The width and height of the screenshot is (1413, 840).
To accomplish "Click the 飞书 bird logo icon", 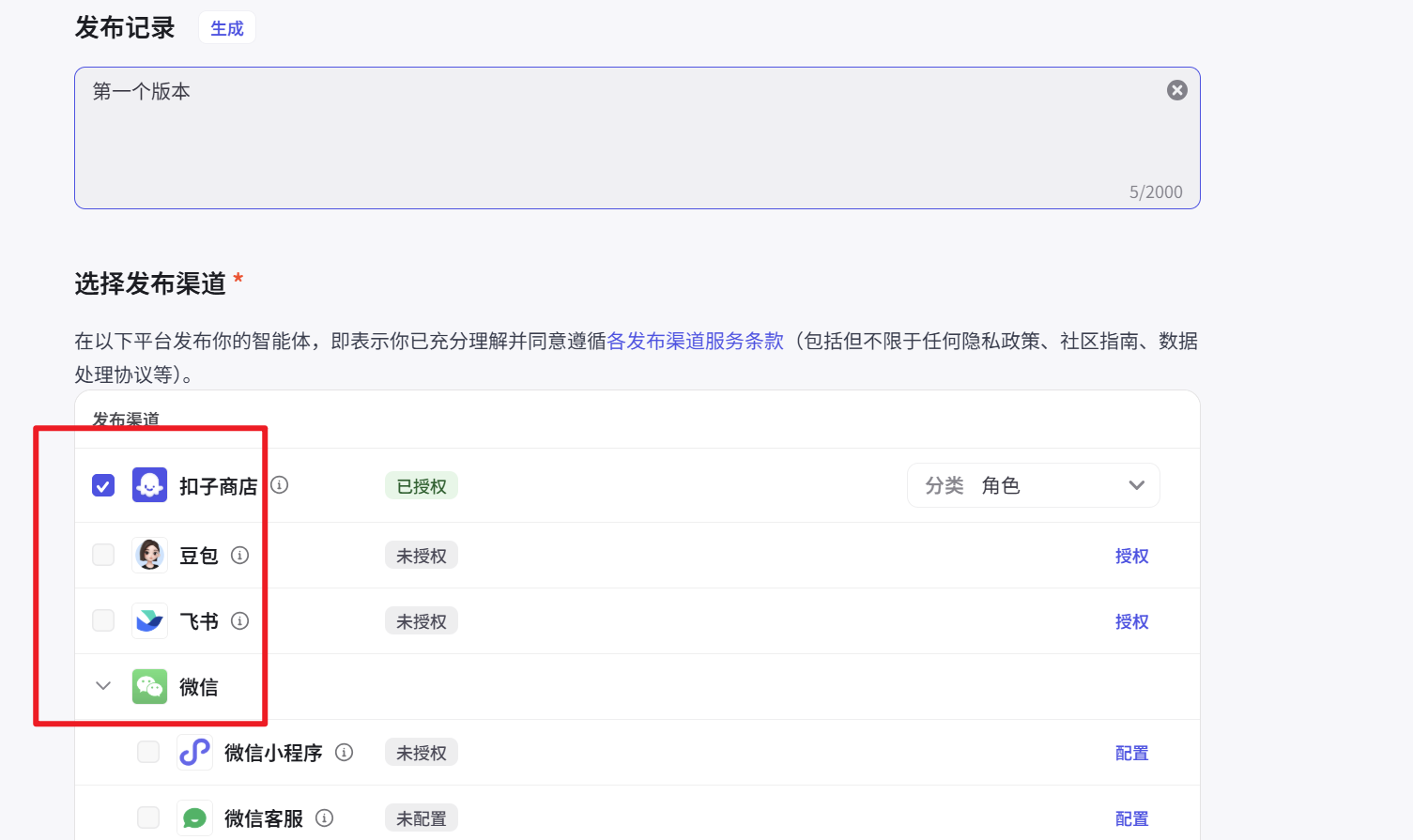I will click(x=149, y=620).
